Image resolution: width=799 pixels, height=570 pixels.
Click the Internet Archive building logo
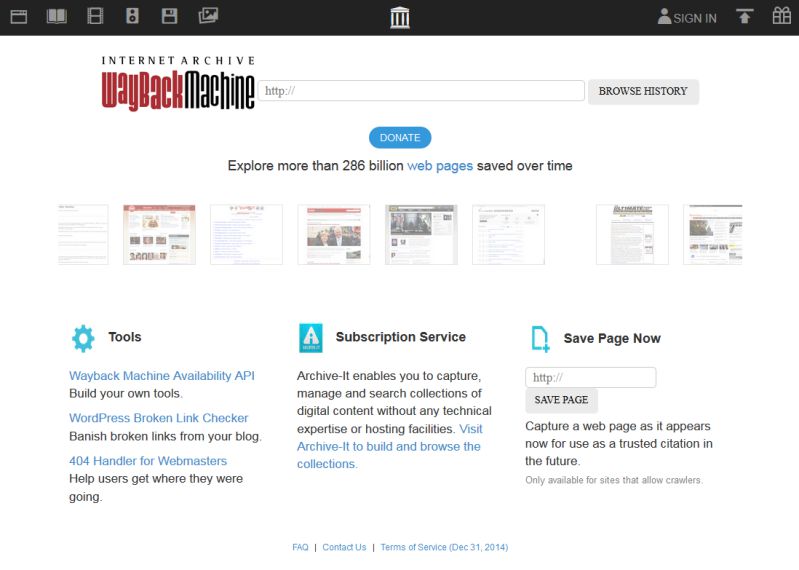pyautogui.click(x=400, y=17)
